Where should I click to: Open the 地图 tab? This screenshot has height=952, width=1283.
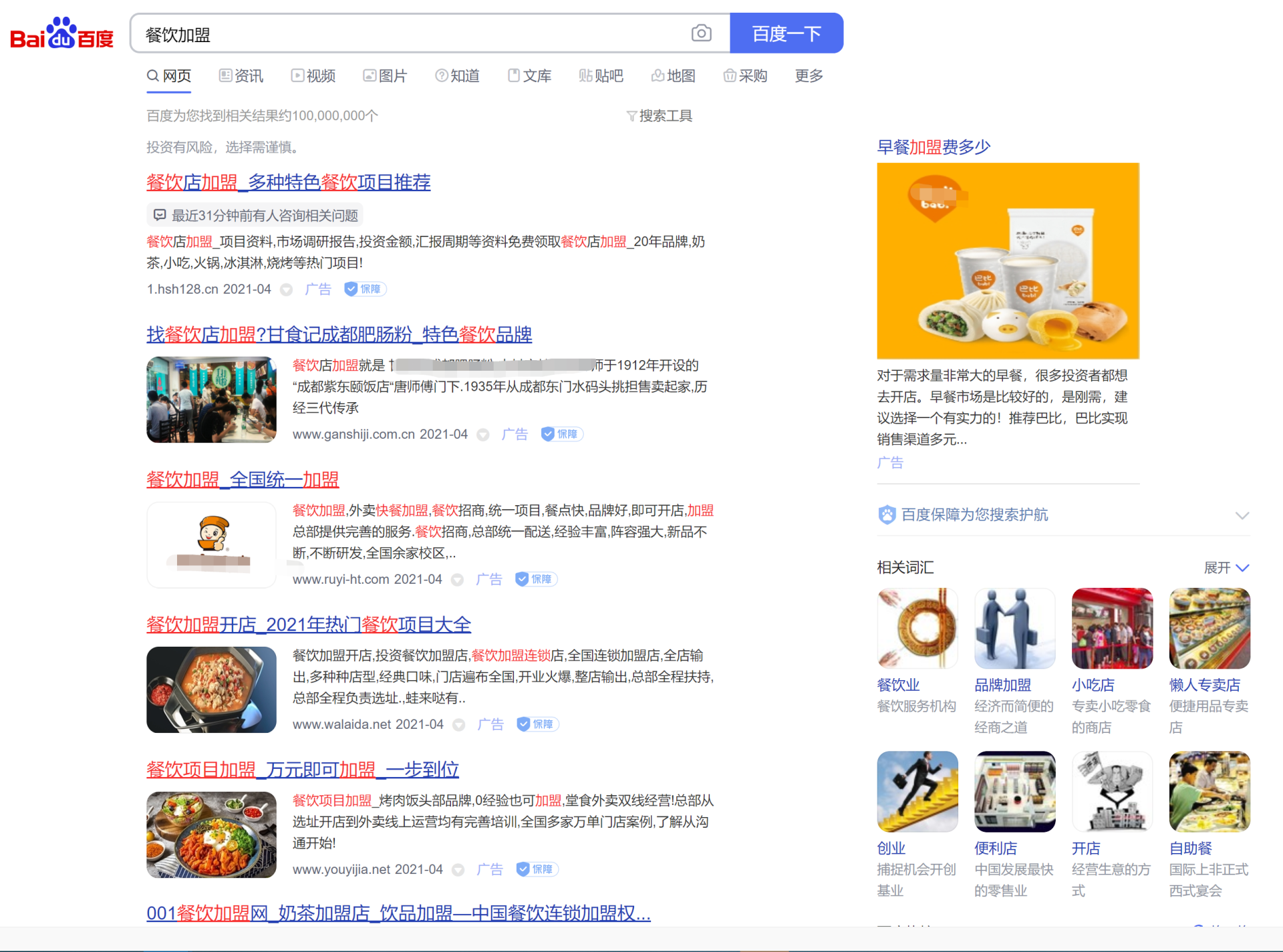click(x=674, y=76)
